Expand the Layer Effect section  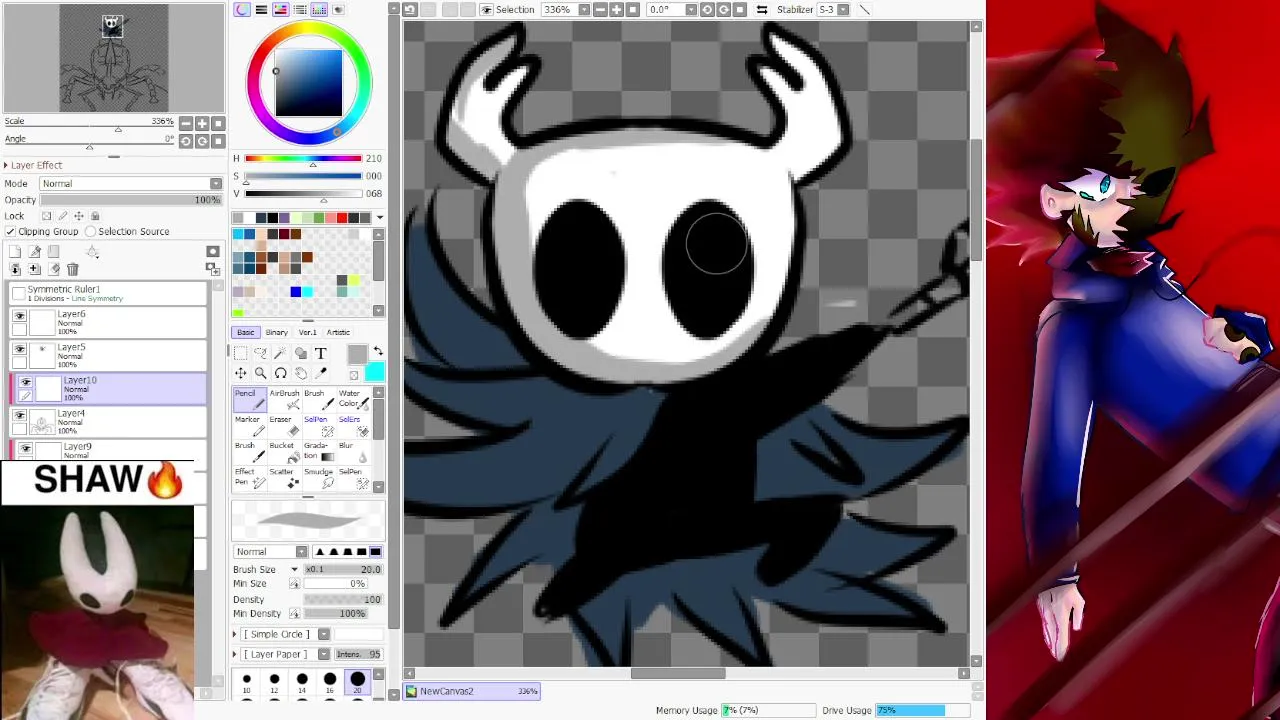point(6,165)
